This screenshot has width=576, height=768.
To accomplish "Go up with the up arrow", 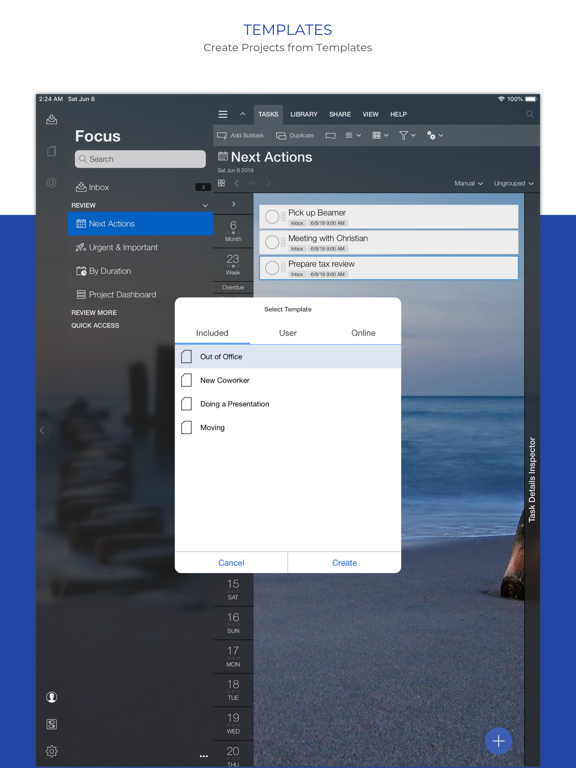I will click(253, 183).
